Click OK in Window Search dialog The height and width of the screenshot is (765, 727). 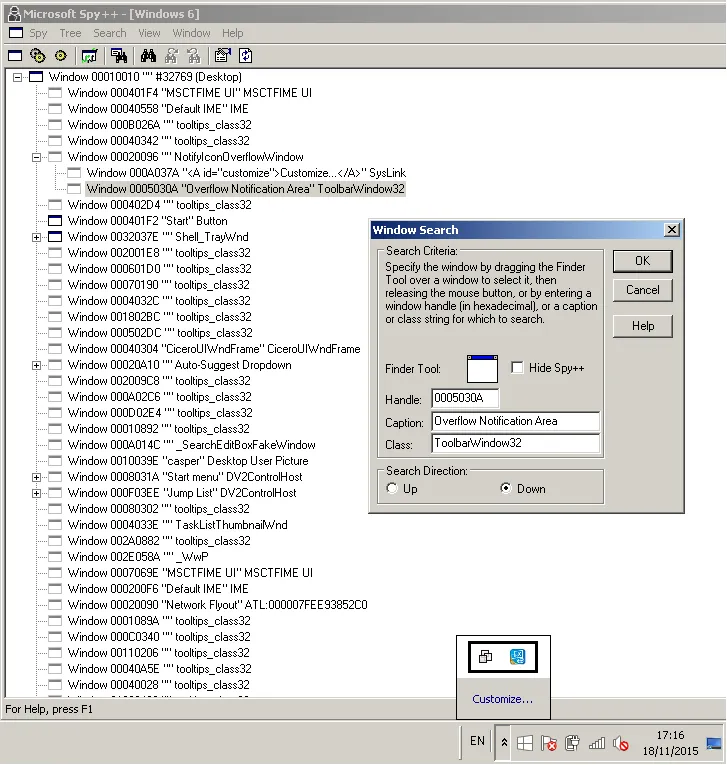pos(643,261)
